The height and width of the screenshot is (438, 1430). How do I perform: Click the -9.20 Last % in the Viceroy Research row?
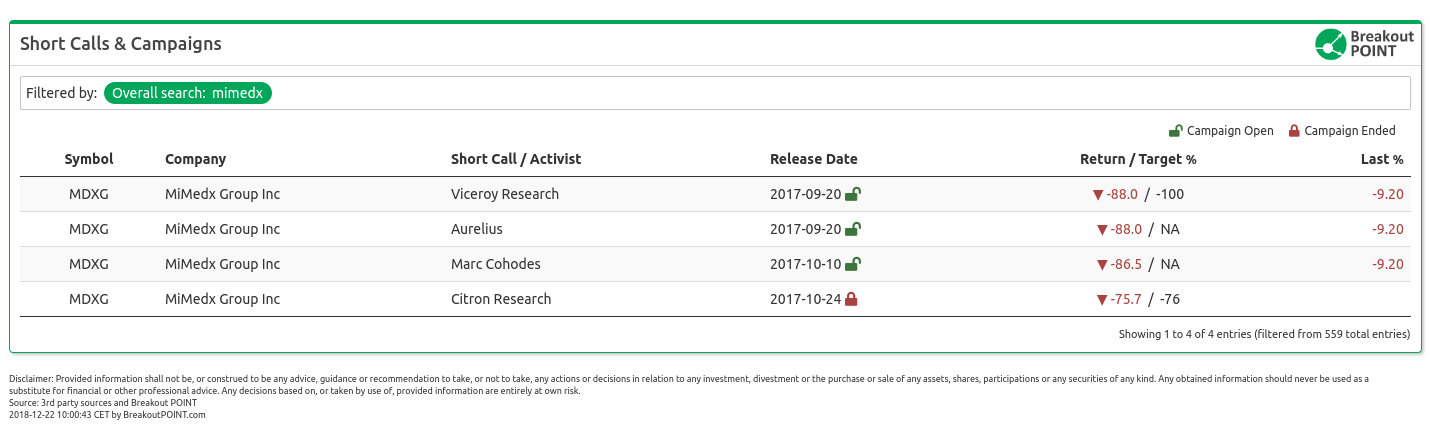tap(1388, 194)
